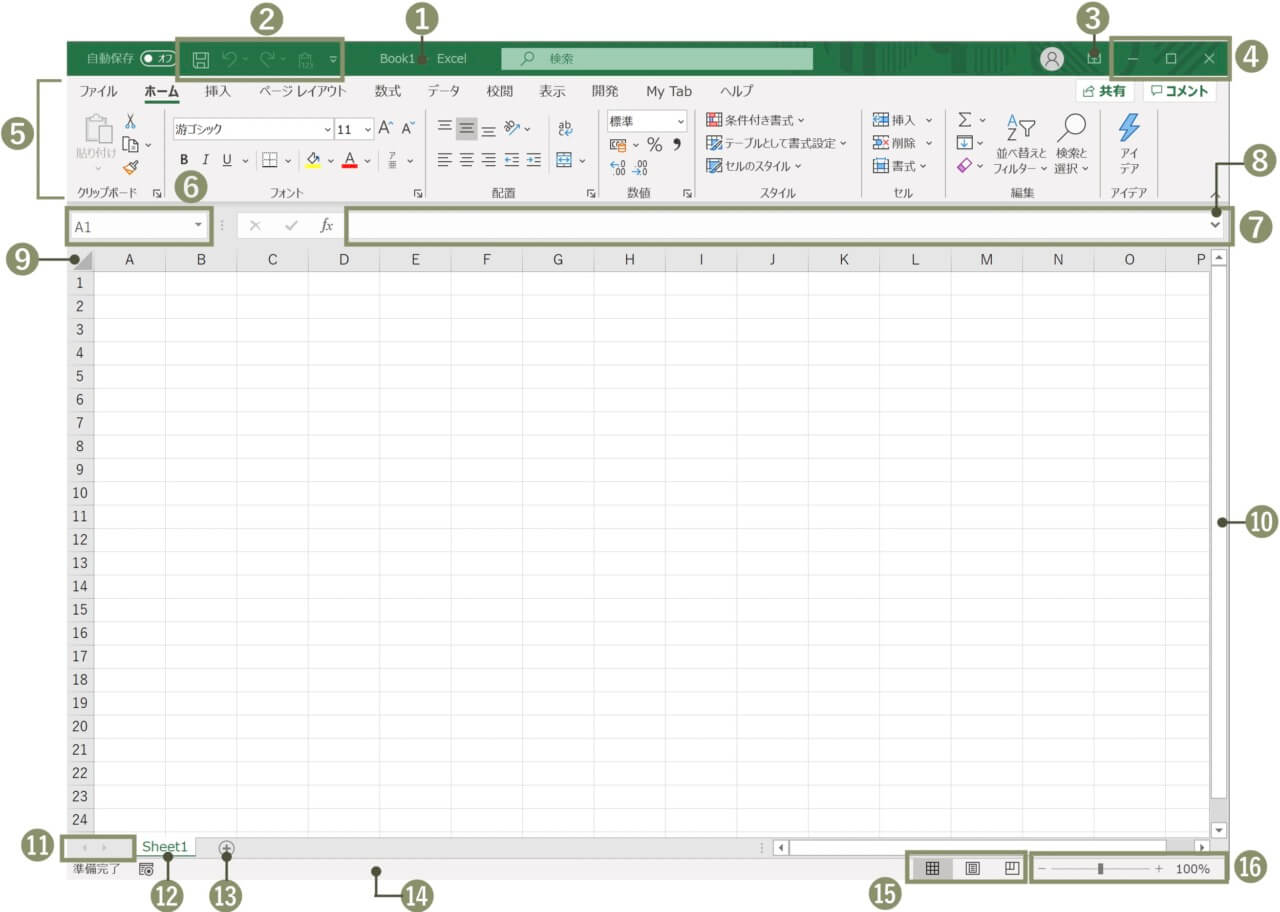The image size is (1280, 912).
Task: Click the red font color button
Action: (x=349, y=160)
